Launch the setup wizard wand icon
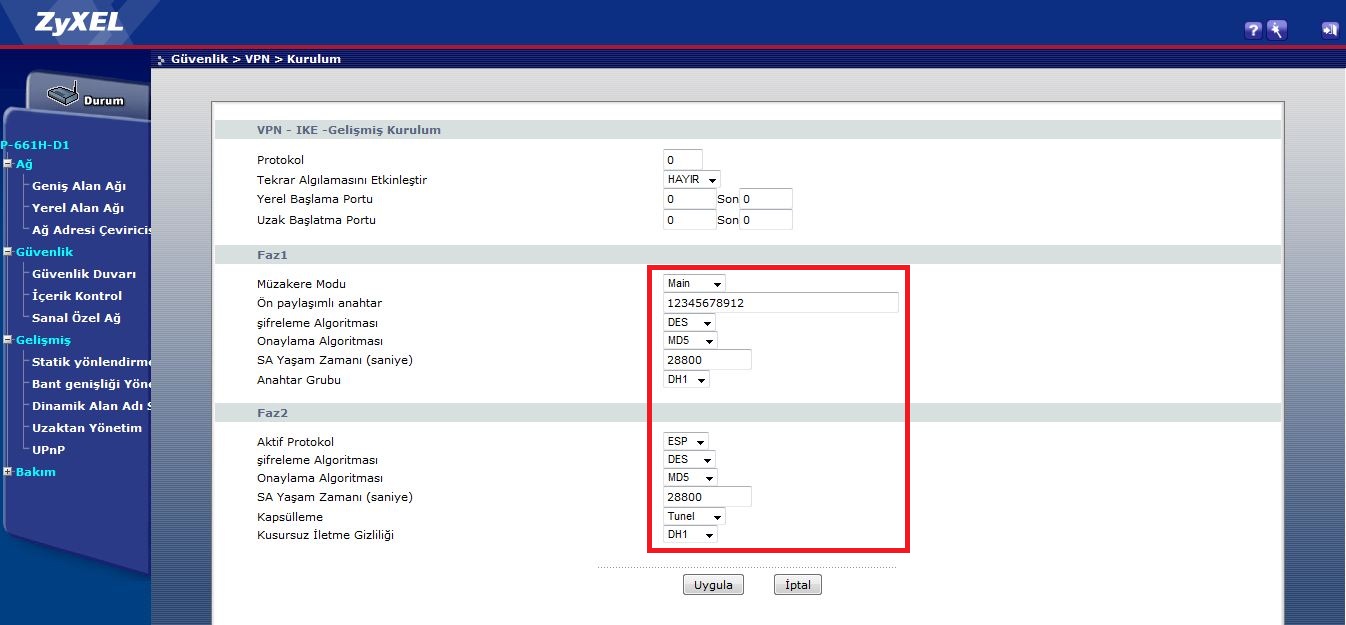Image resolution: width=1346 pixels, height=625 pixels. tap(1276, 30)
